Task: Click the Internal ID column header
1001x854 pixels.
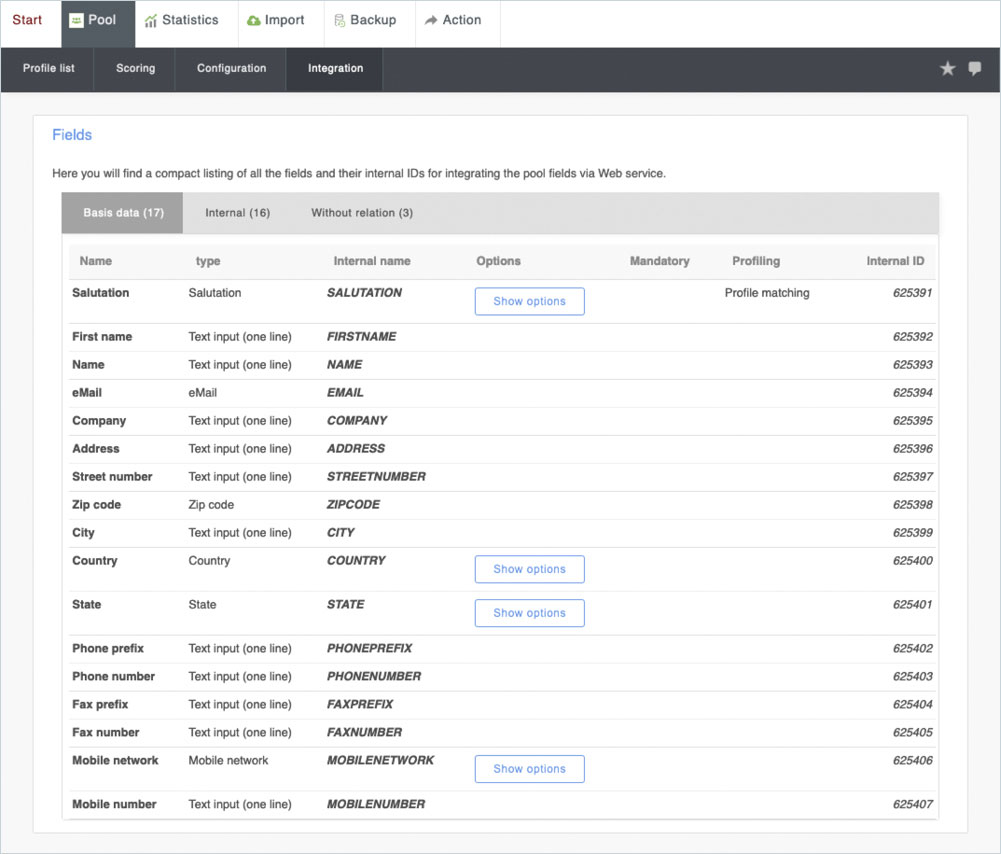Action: [x=895, y=261]
